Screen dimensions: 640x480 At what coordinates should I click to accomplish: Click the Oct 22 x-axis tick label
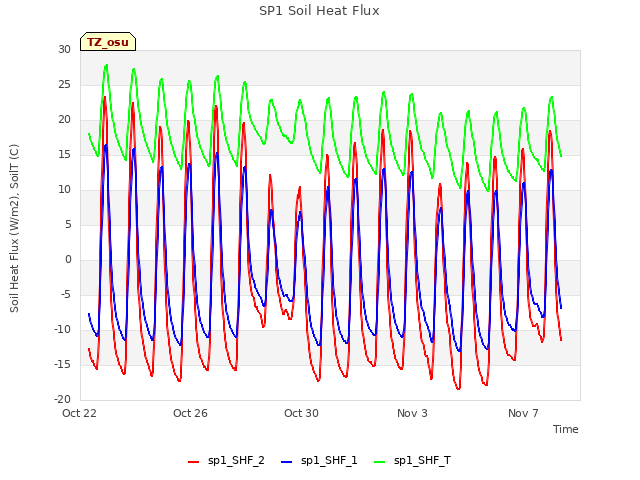[79, 413]
